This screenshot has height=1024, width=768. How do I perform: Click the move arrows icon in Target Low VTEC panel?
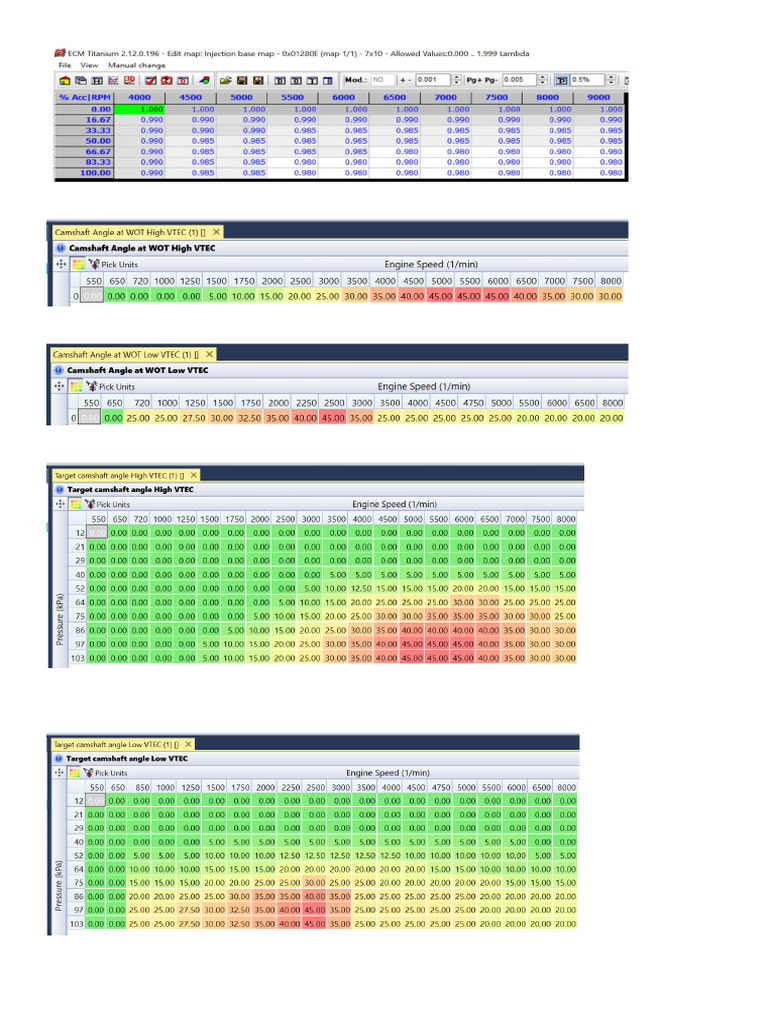click(x=59, y=773)
